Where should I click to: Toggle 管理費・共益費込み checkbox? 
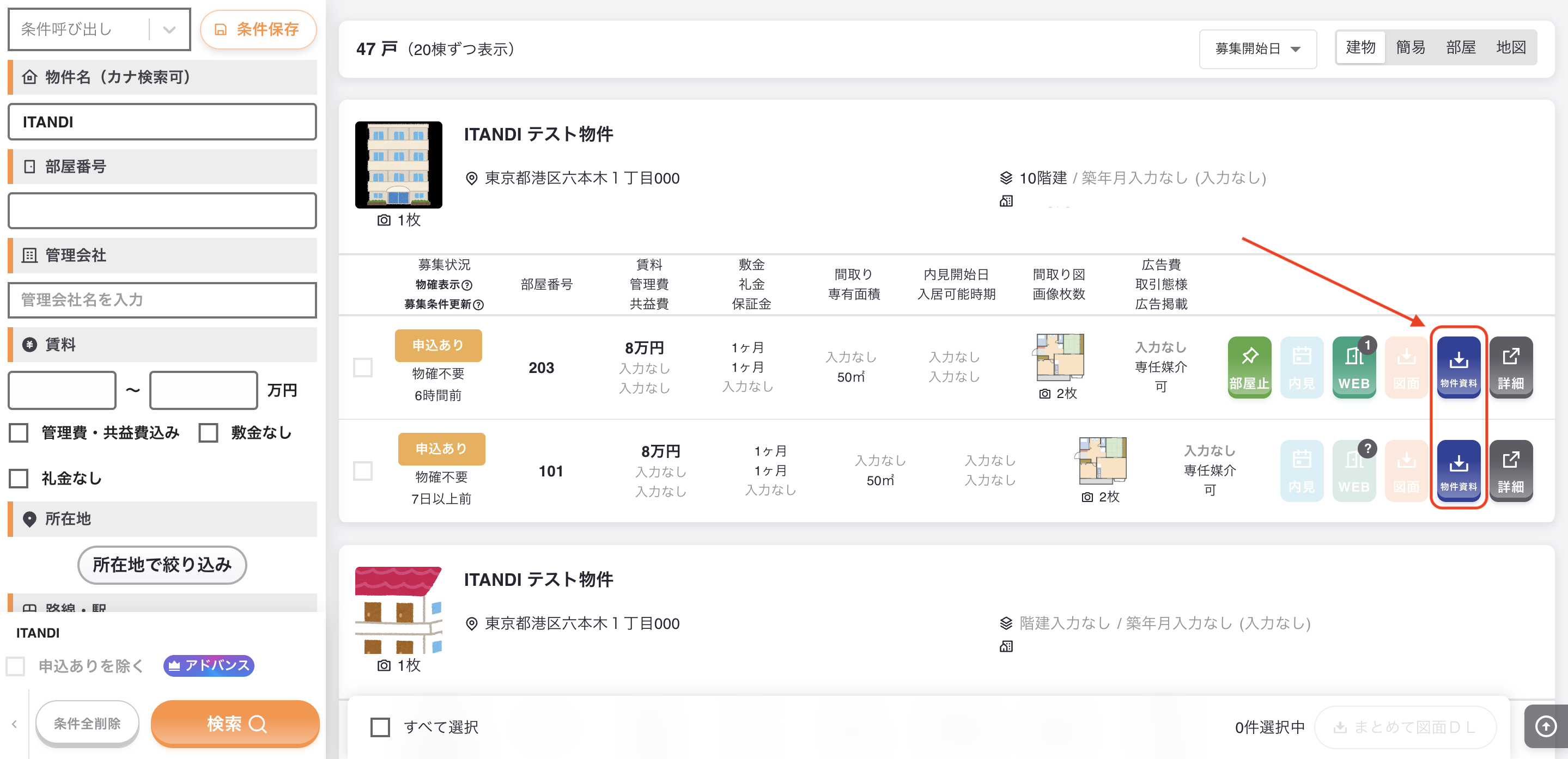(19, 432)
